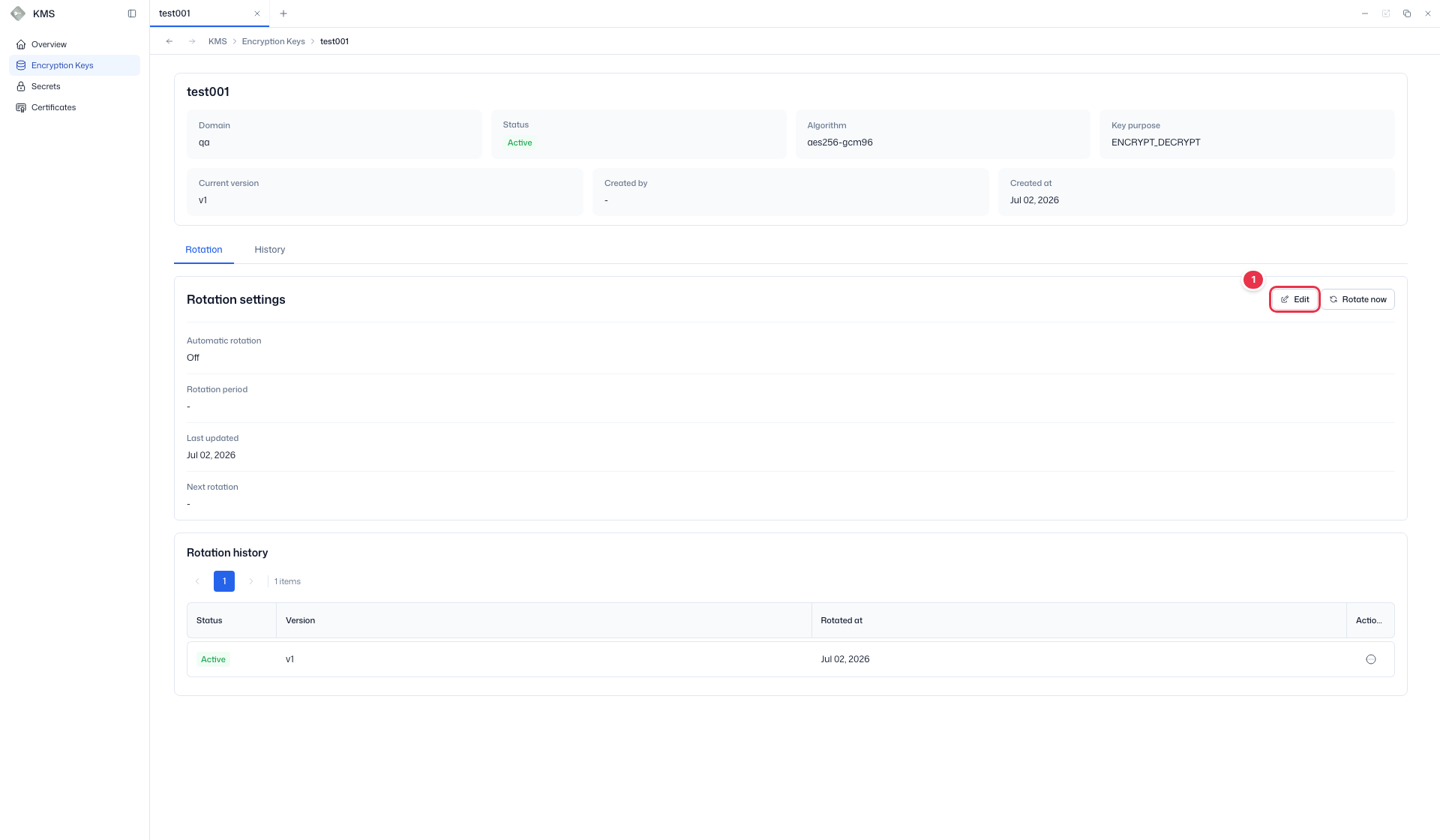Switch to the History tab
The height and width of the screenshot is (840, 1440).
point(270,250)
